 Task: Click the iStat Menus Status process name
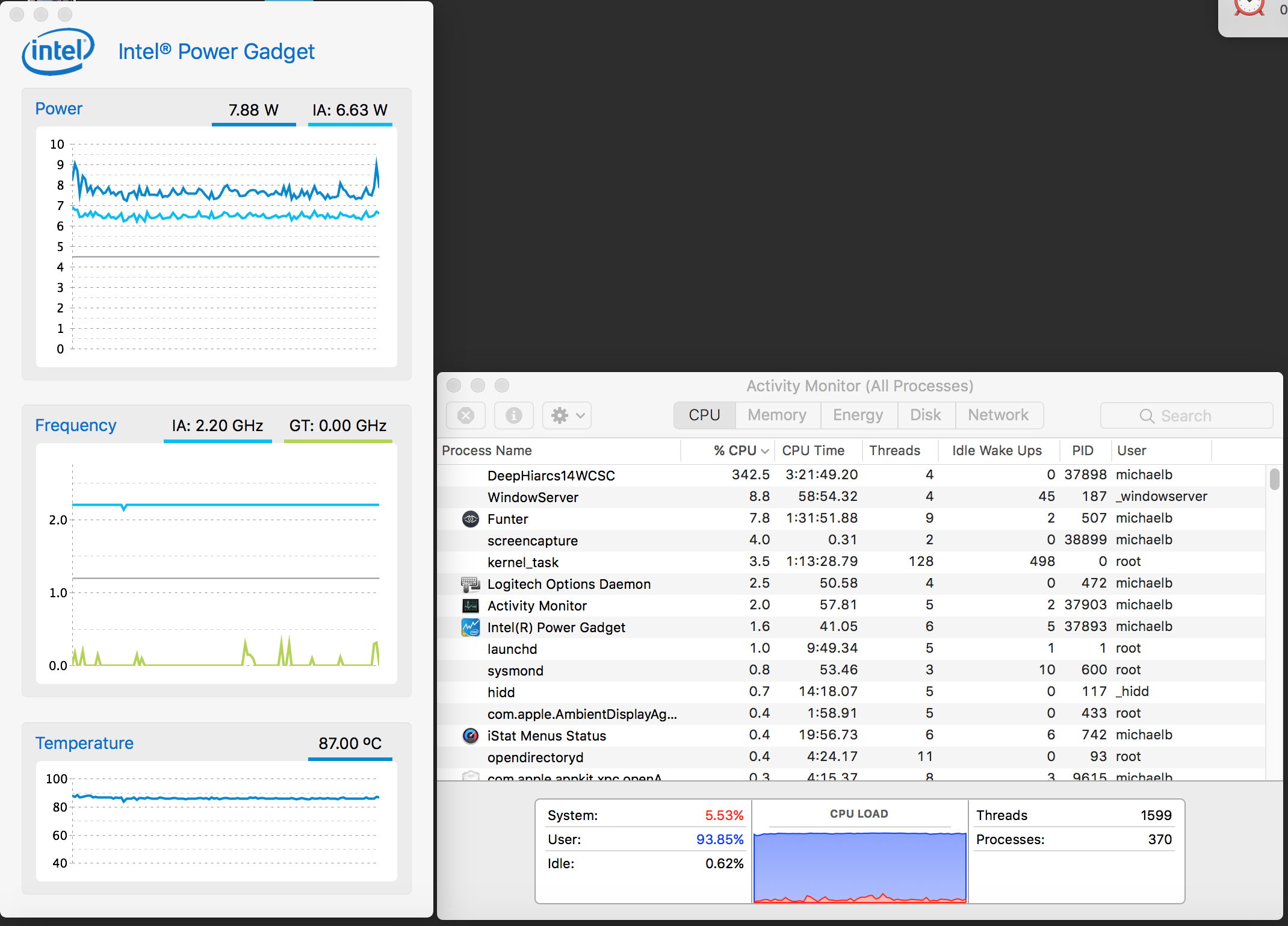point(546,736)
